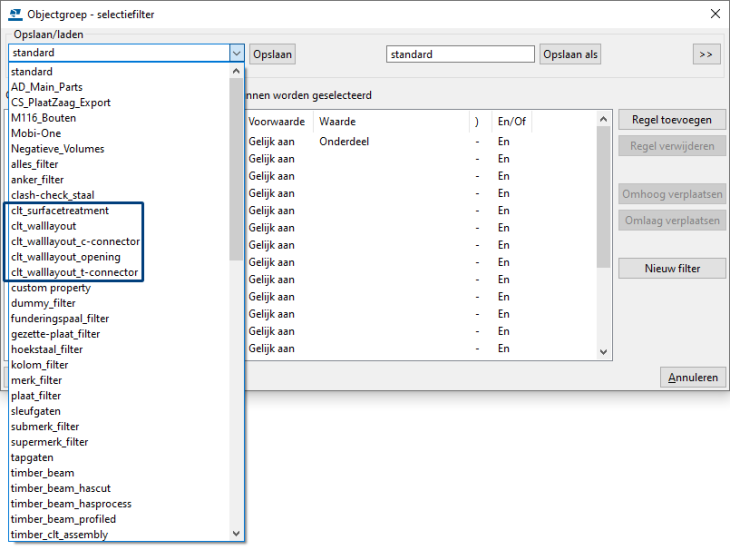Select clt_surfacetreatment from the list
Viewport: 730px width, 550px height.
pos(60,211)
